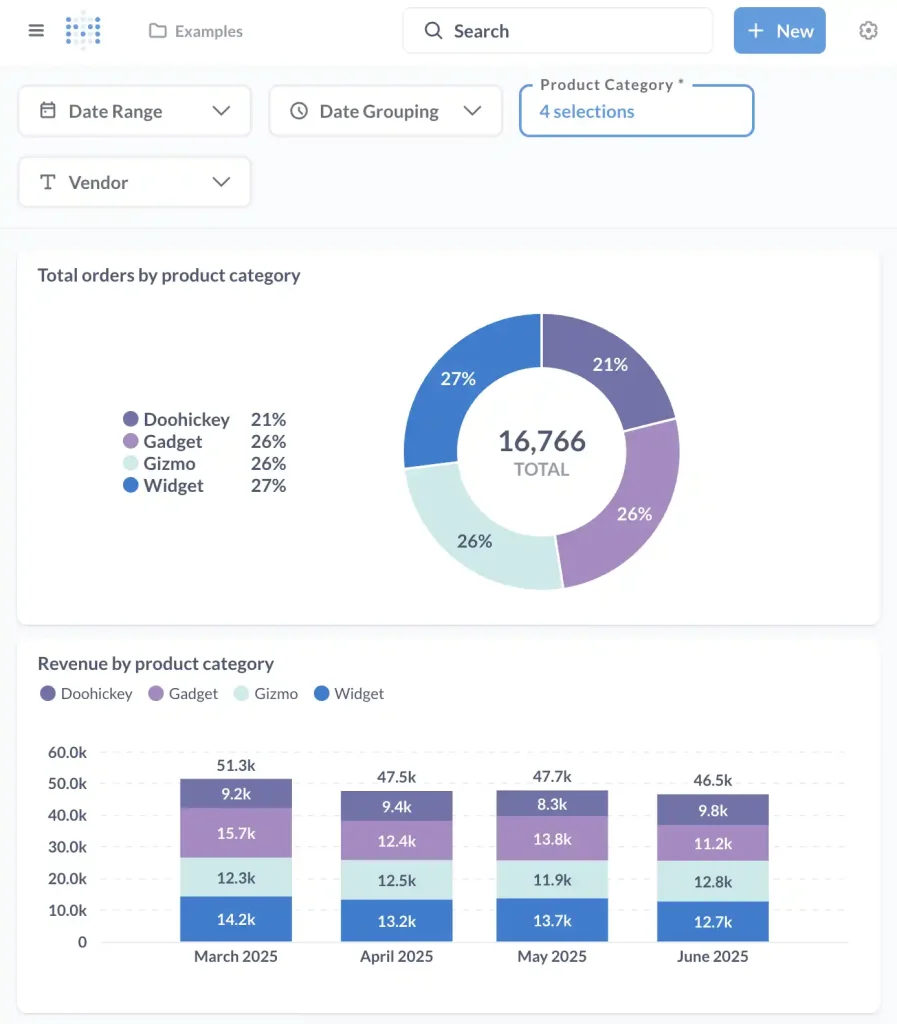This screenshot has height=1024, width=897.
Task: Click the magnifier icon in search
Action: pos(433,31)
